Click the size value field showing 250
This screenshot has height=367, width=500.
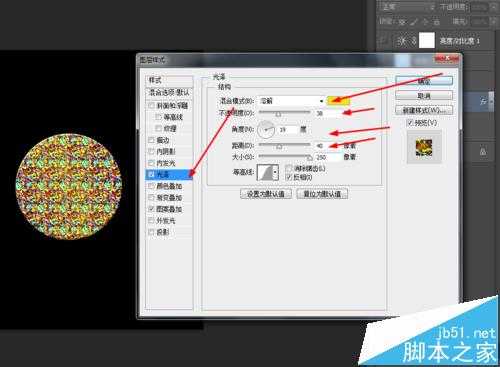point(328,157)
